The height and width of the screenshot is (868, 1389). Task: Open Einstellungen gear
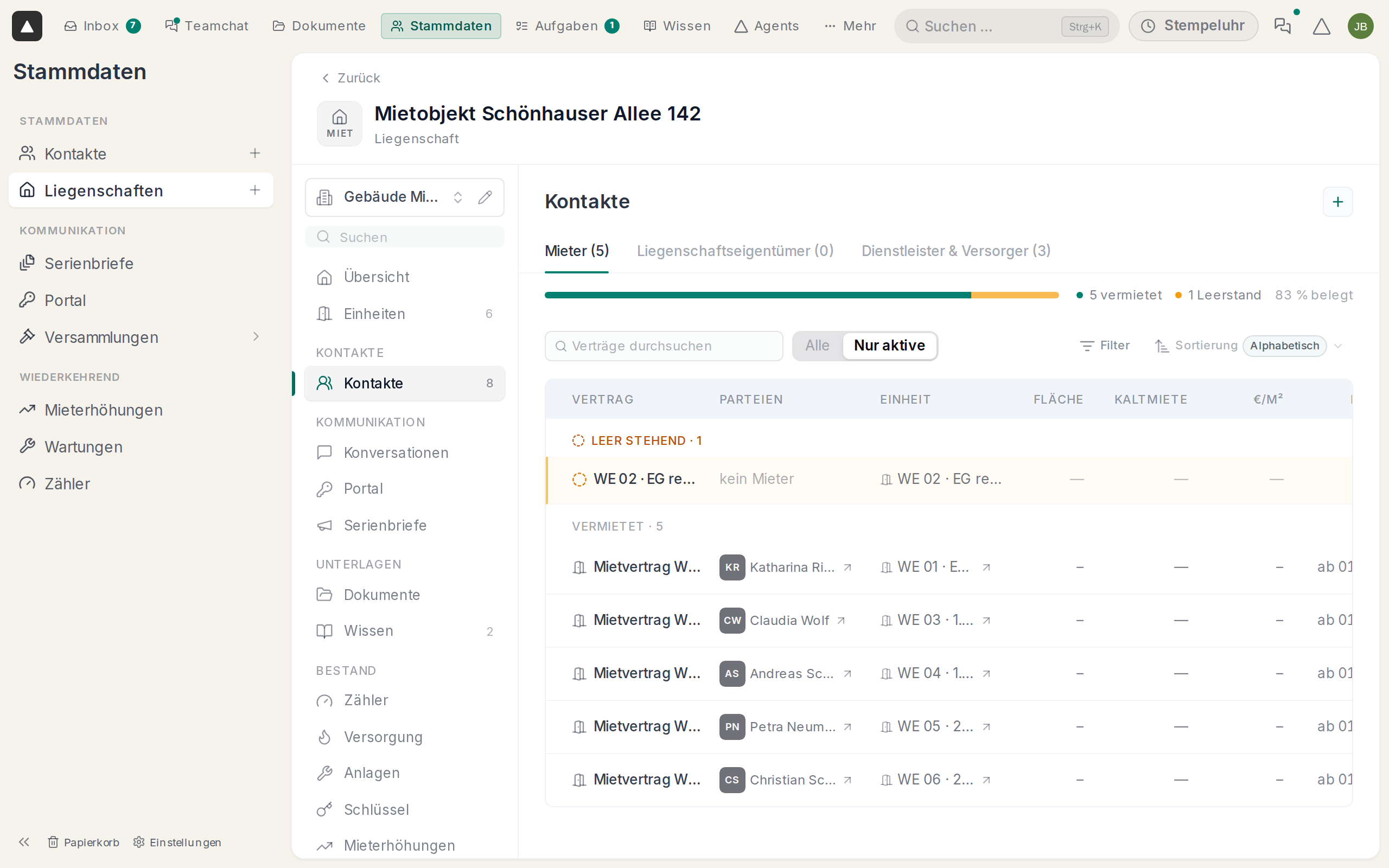point(177,842)
